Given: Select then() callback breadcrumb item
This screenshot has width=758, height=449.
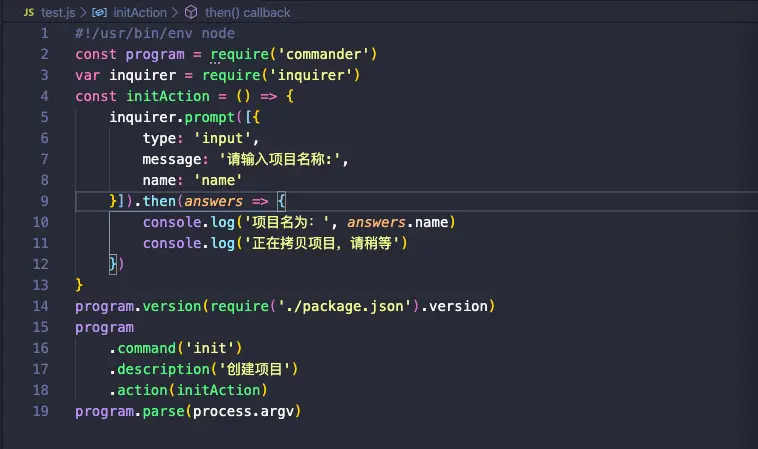Looking at the screenshot, I should coord(248,12).
